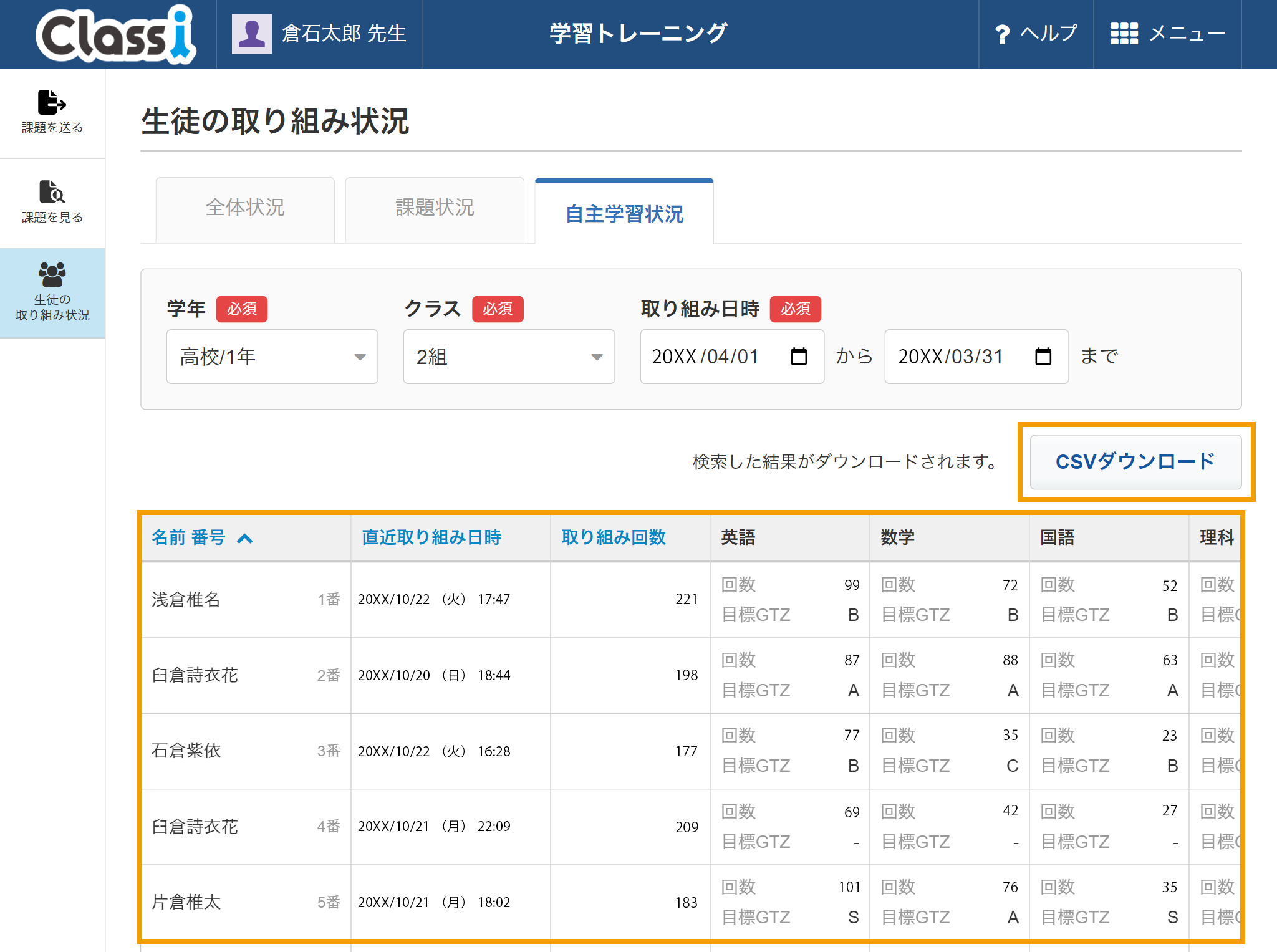
Task: Expand the クラス dropdown showing 2組
Action: [509, 357]
